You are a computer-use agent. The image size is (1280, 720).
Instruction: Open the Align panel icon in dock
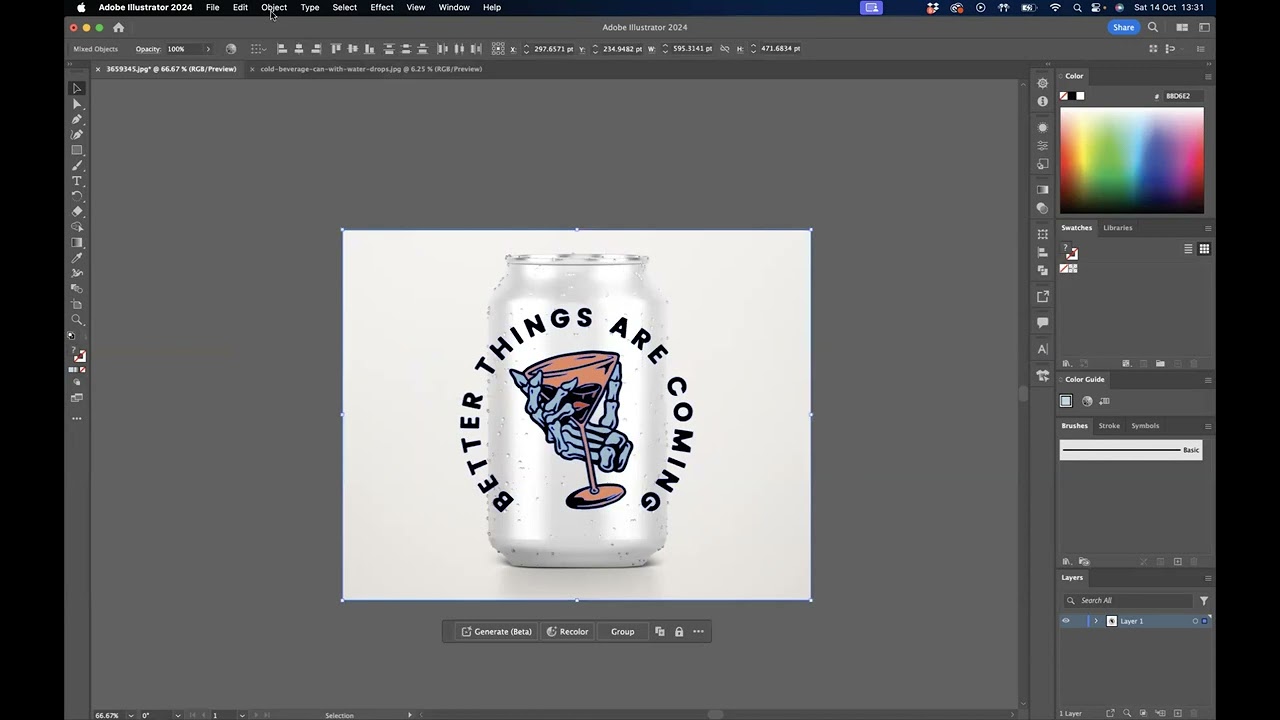click(1043, 252)
